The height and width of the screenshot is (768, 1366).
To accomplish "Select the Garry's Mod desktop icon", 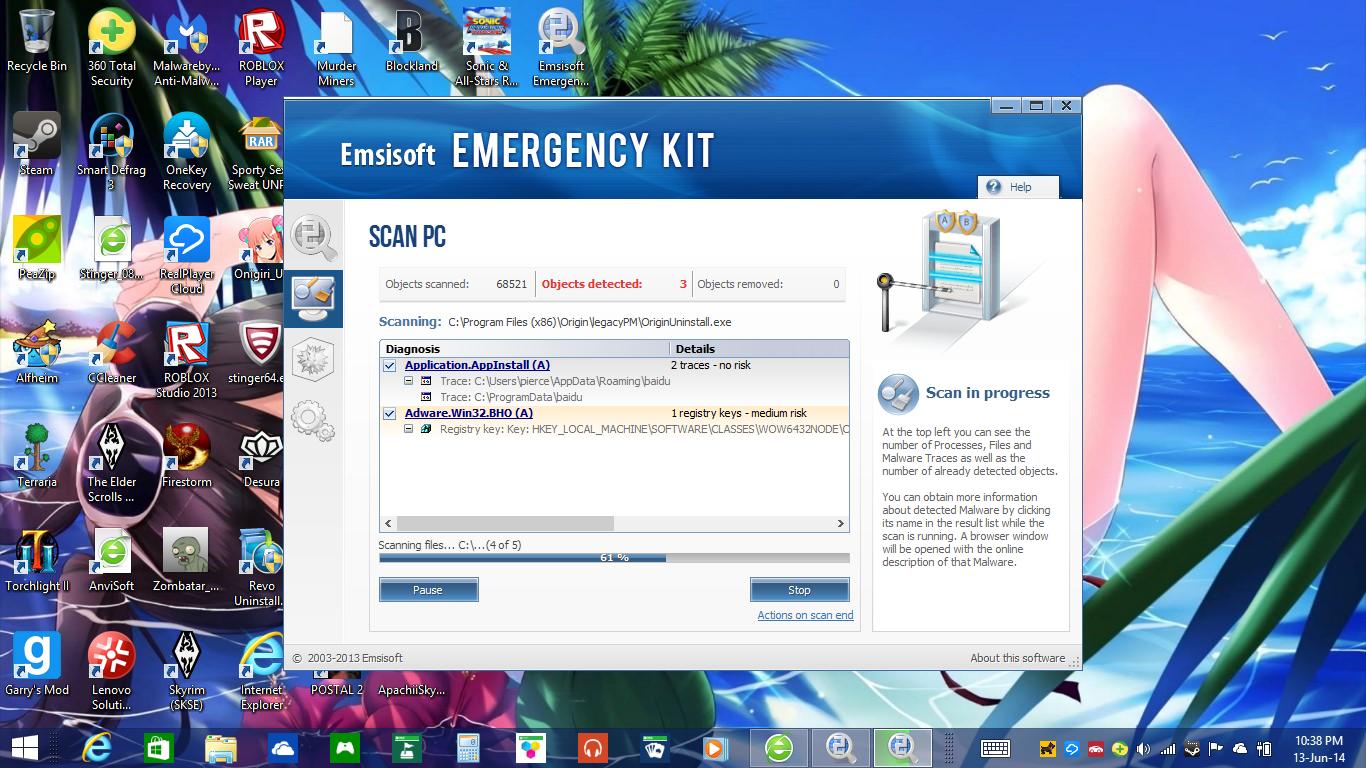I will coord(37,665).
